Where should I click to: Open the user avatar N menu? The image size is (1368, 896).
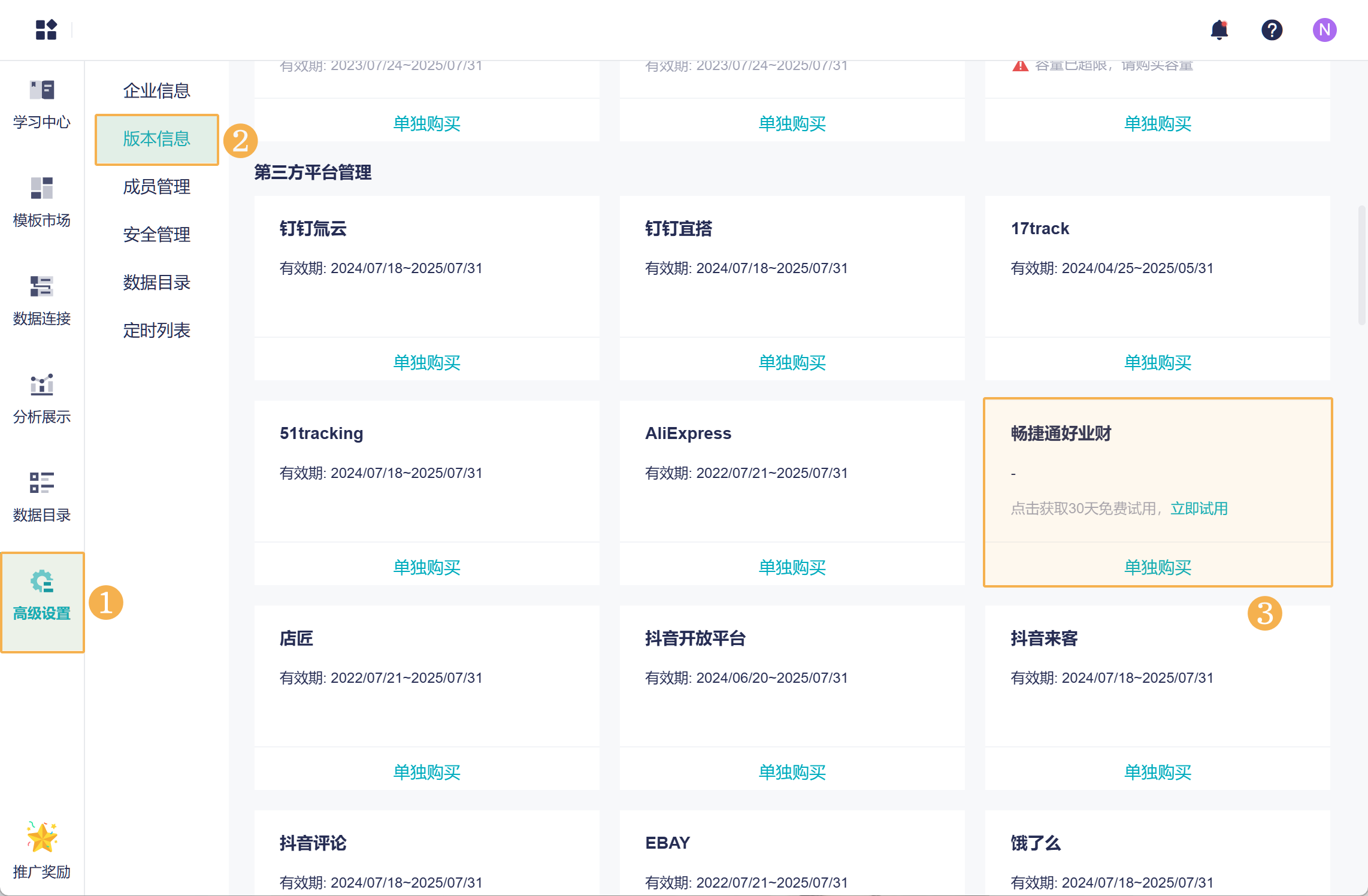click(x=1324, y=29)
